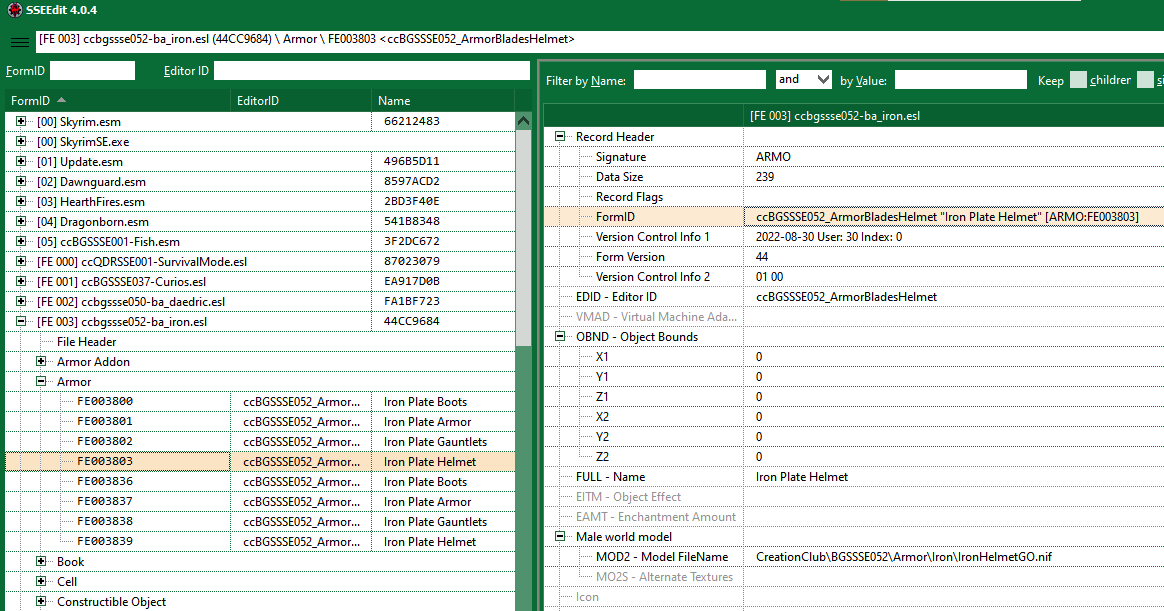Select the VMAD - Virtual Machine Adapter row
Screen dimensions: 1164x611
click(x=854, y=317)
